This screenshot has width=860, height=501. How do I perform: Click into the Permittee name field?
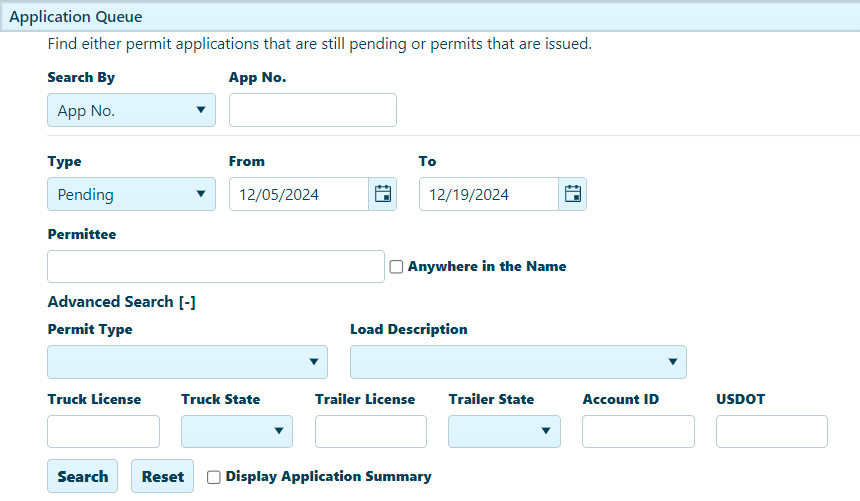point(215,267)
